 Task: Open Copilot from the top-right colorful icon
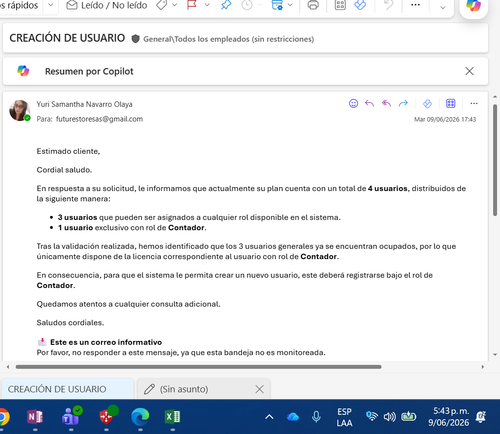473,5
